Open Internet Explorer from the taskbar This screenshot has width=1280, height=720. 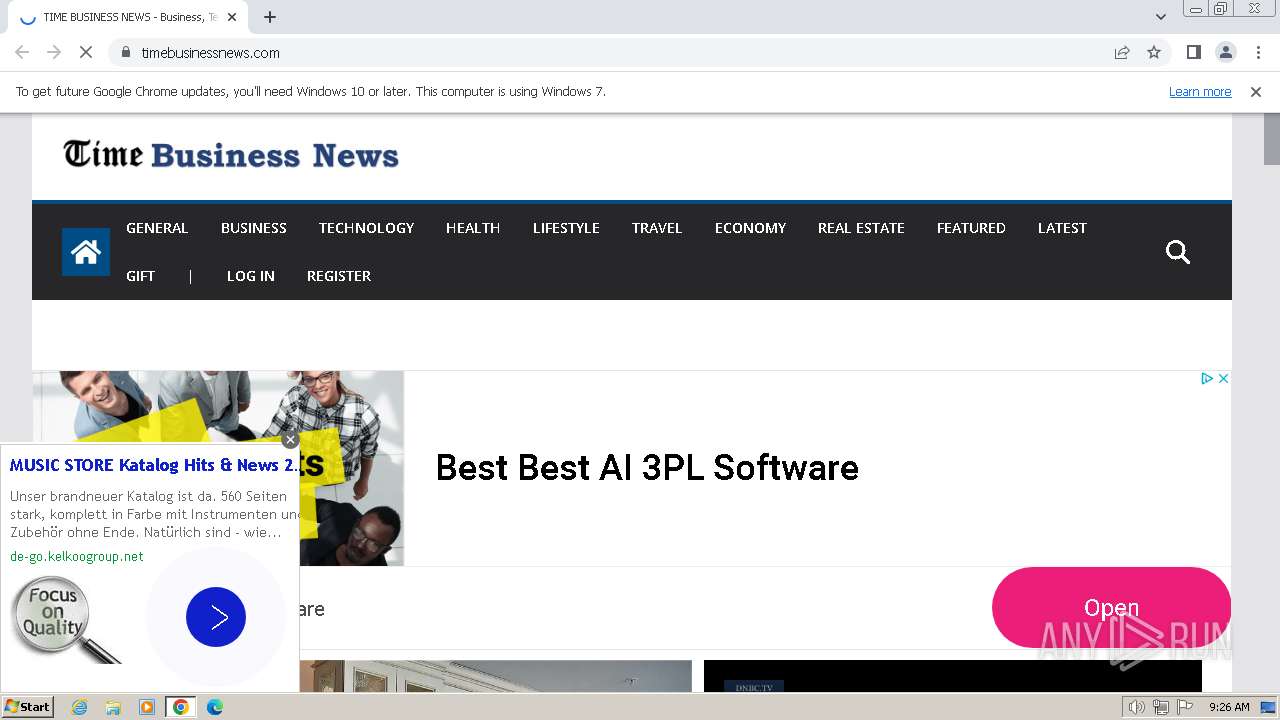(x=80, y=707)
